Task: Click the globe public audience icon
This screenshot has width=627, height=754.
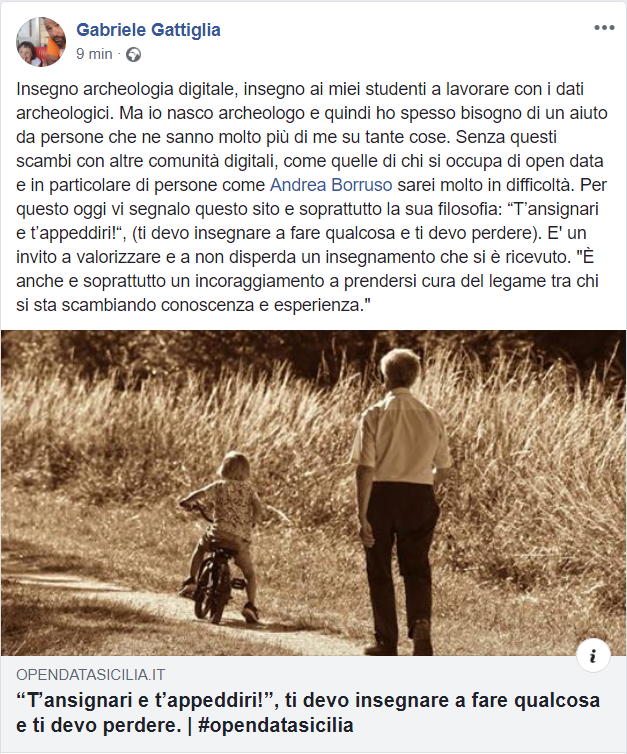Action: (133, 54)
